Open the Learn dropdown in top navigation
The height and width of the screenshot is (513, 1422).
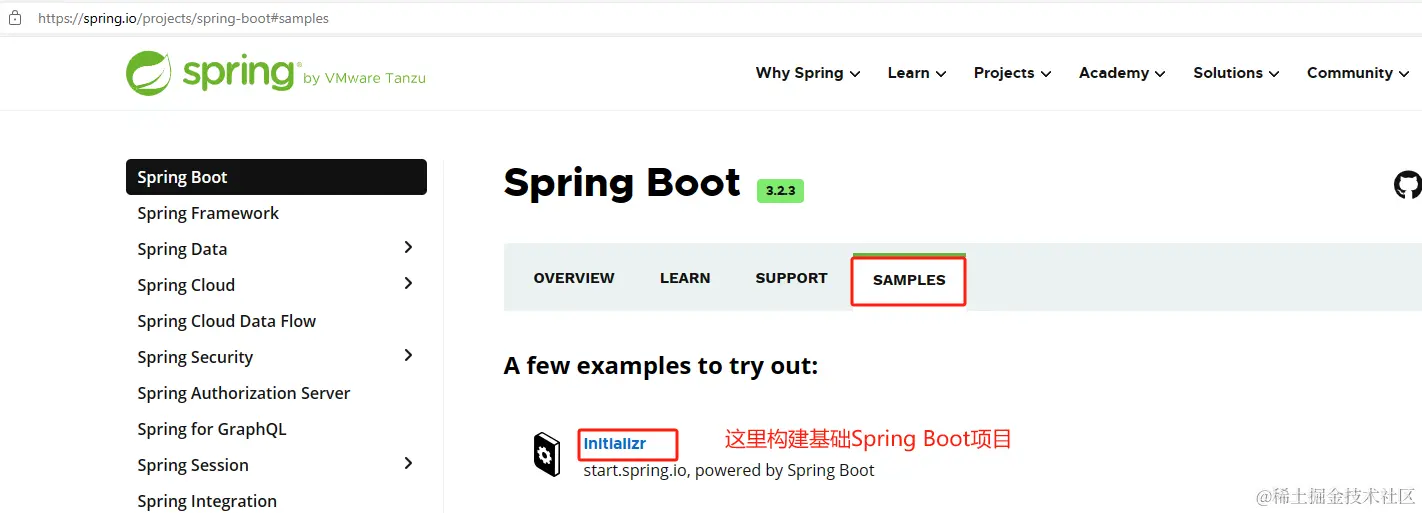point(917,73)
